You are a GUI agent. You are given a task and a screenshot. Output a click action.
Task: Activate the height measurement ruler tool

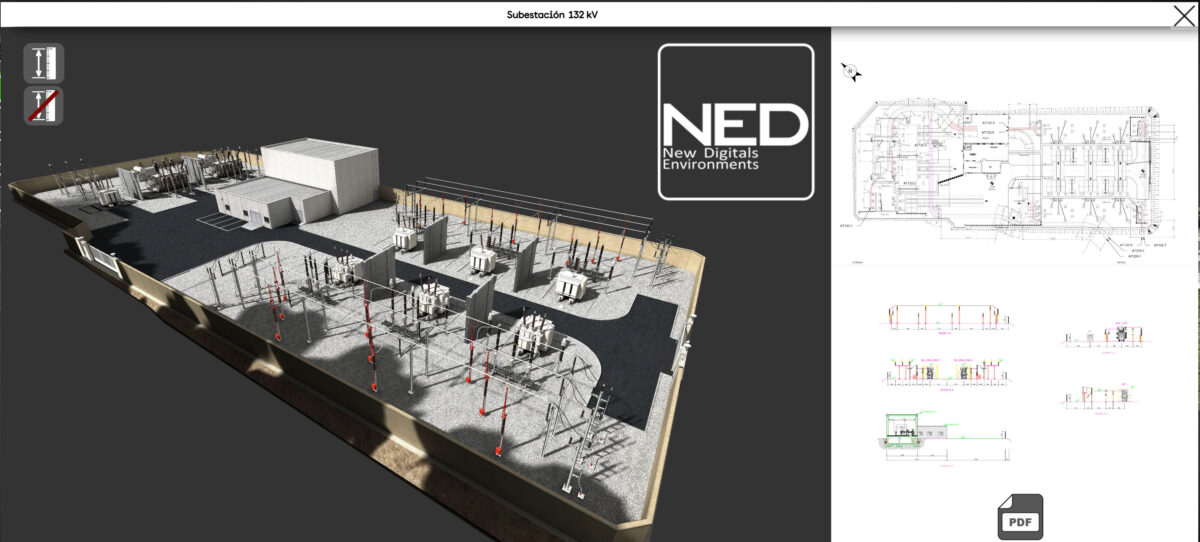[x=43, y=63]
